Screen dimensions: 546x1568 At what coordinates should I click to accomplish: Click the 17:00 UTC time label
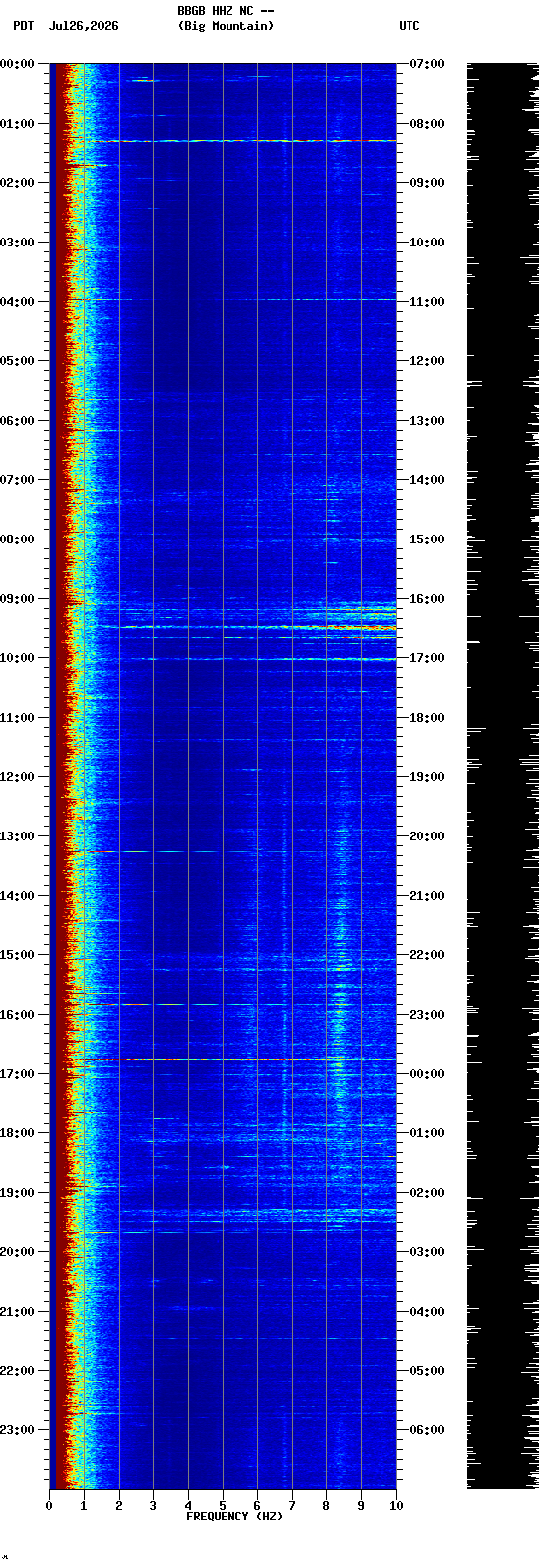coord(426,658)
